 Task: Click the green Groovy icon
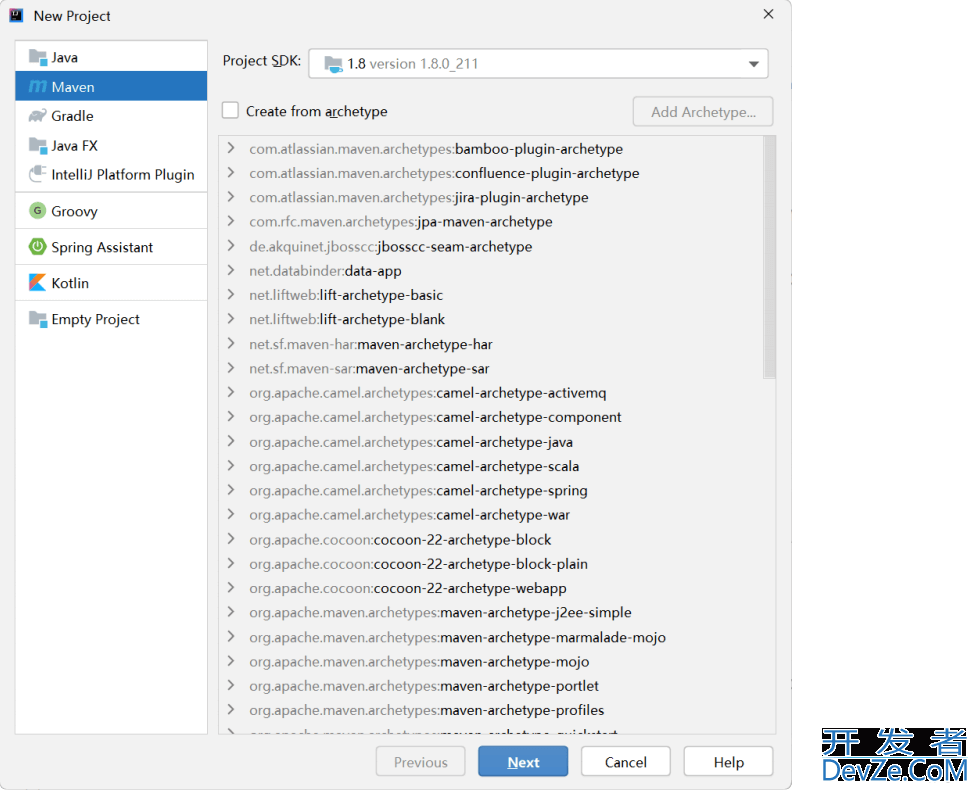coord(37,211)
